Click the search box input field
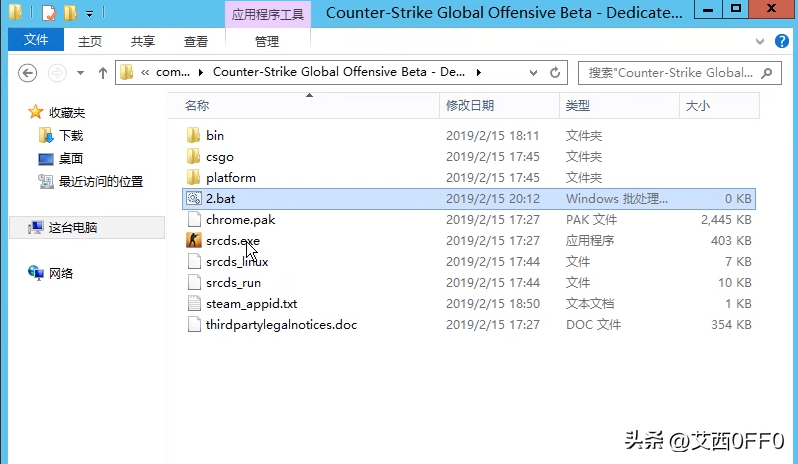The image size is (798, 464). (x=668, y=73)
